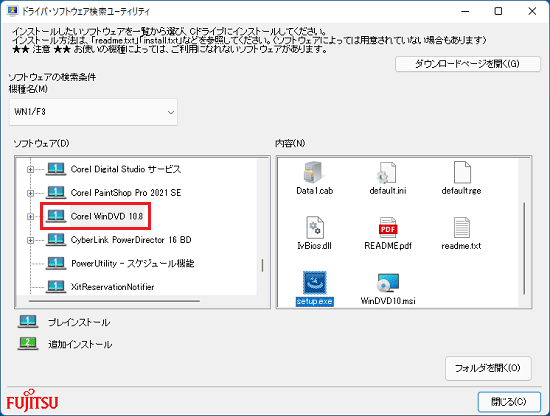This screenshot has height=416, width=550.
Task: Click the 追加インストール legend label
Action: [x=80, y=344]
